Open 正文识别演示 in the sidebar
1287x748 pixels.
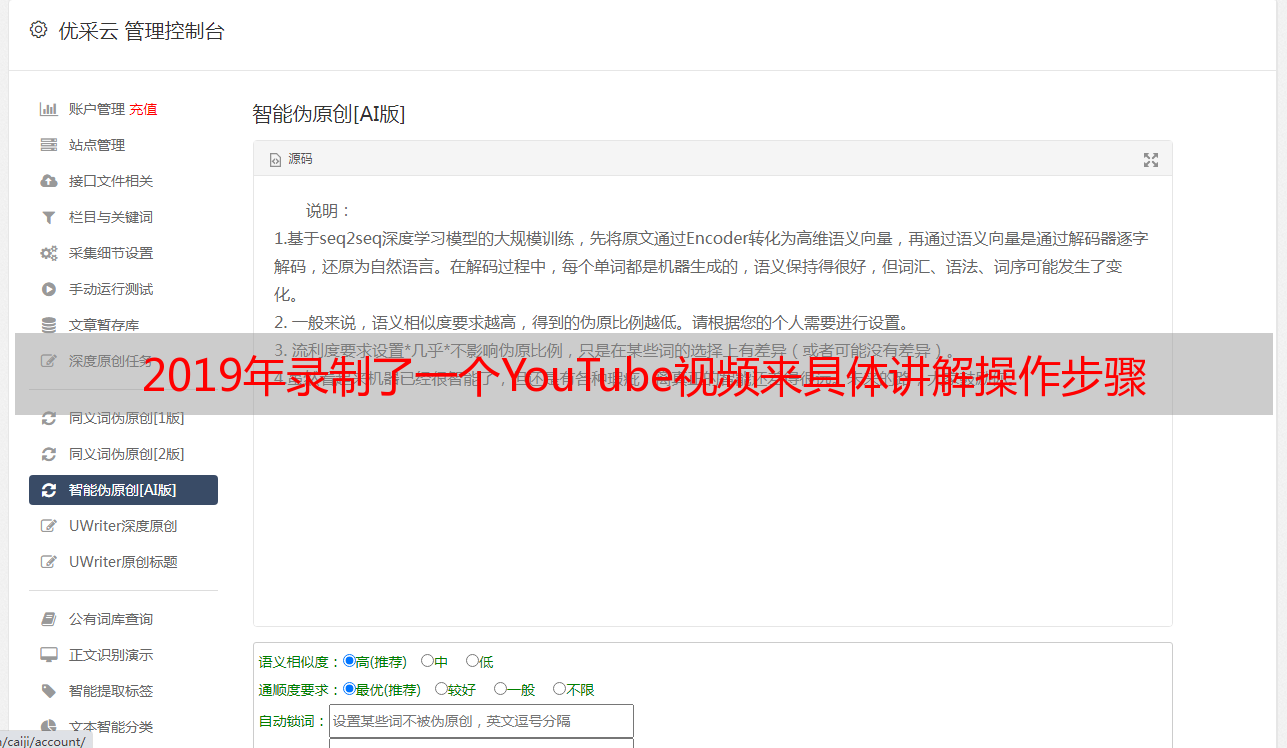click(111, 655)
